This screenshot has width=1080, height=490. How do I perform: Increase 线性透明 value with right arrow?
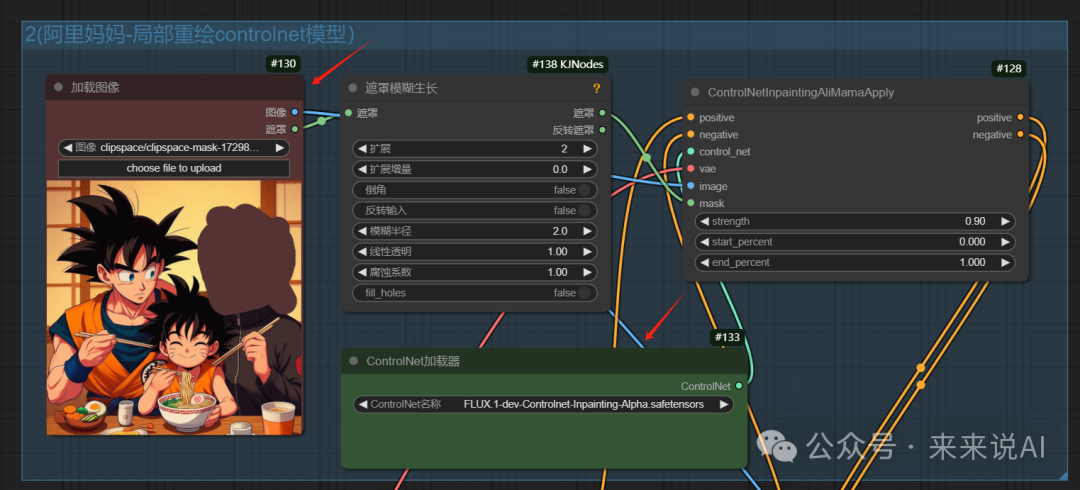point(587,252)
